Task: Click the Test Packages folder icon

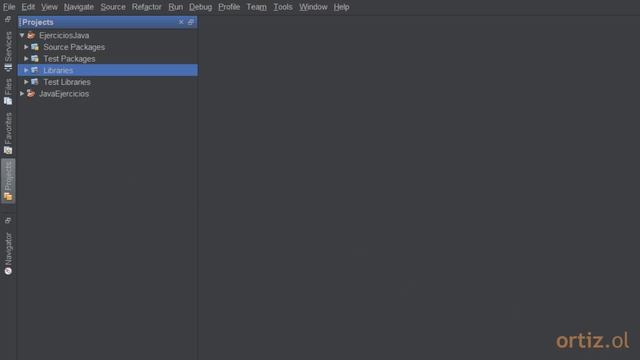Action: point(35,59)
